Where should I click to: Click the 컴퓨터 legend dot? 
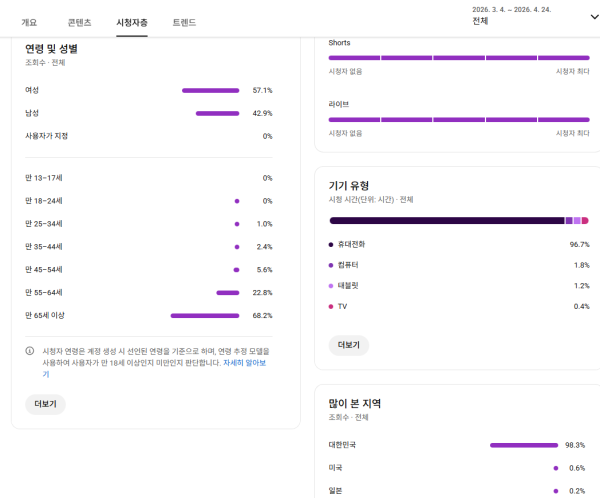[x=331, y=265]
